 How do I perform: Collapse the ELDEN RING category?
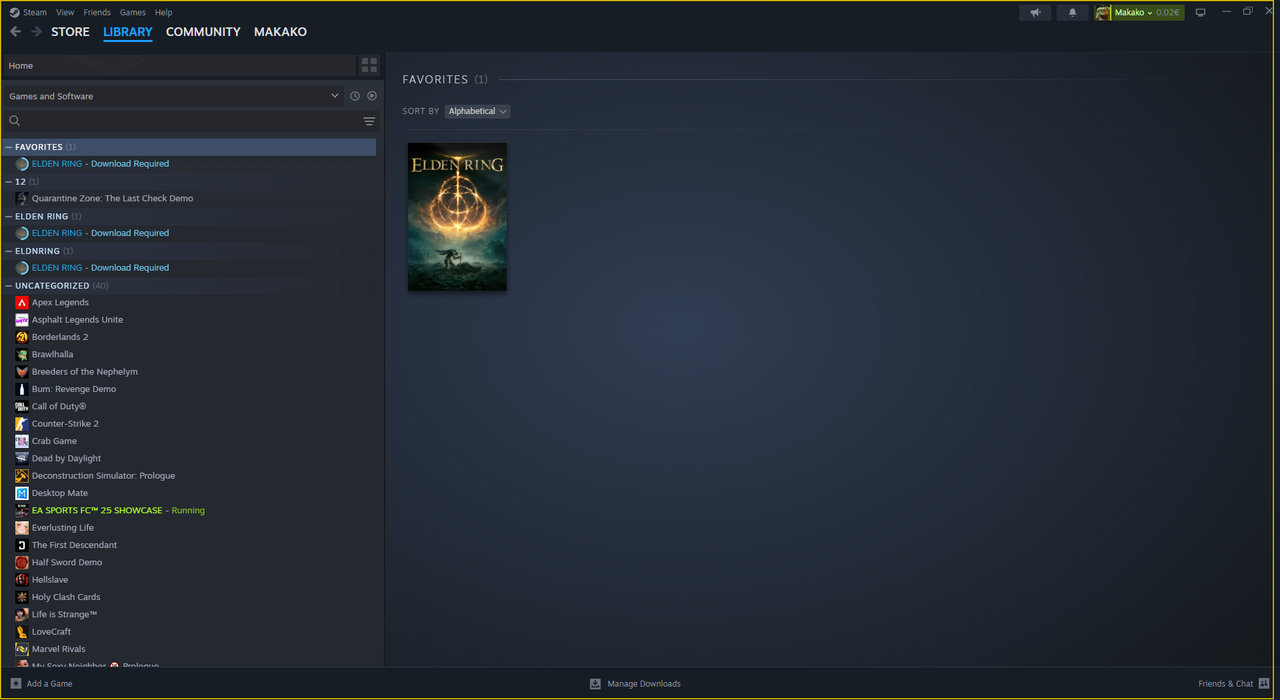(9, 216)
